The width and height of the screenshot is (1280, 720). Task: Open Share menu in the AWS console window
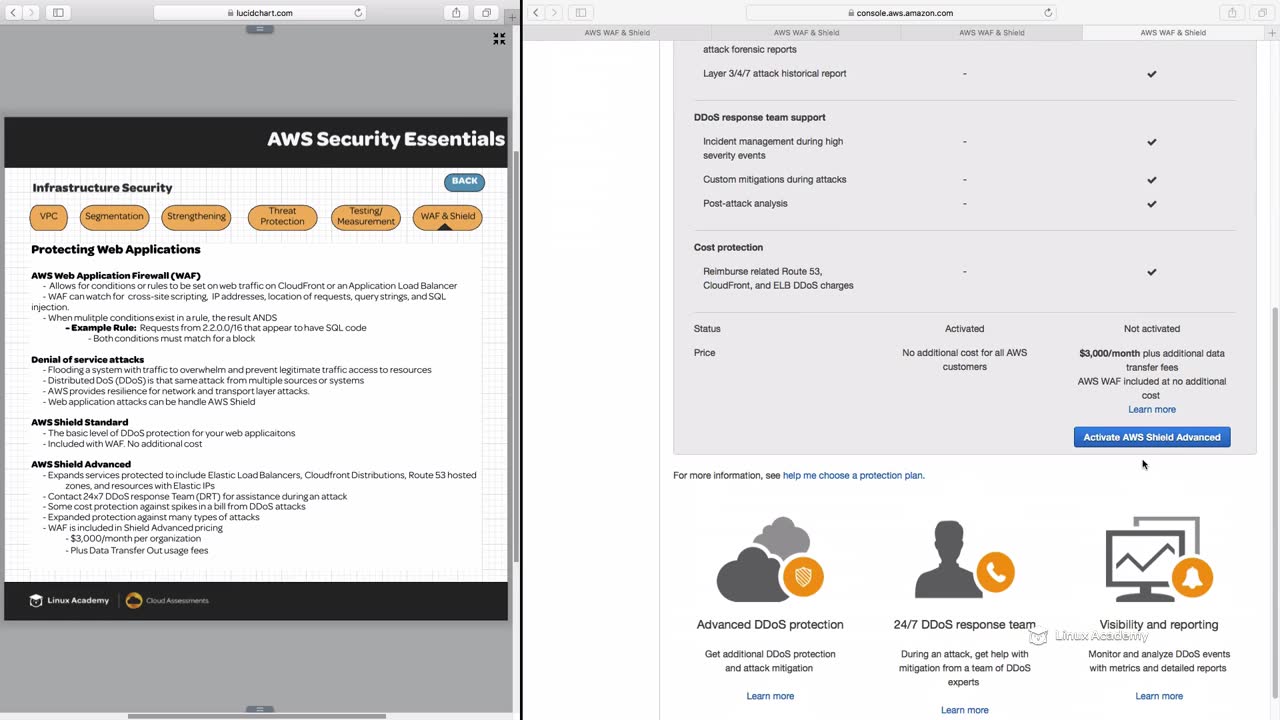(1232, 13)
